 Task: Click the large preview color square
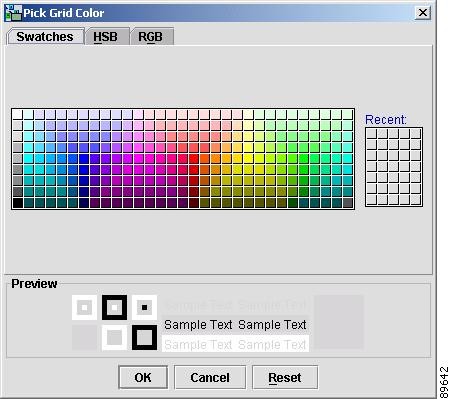pyautogui.click(x=339, y=322)
